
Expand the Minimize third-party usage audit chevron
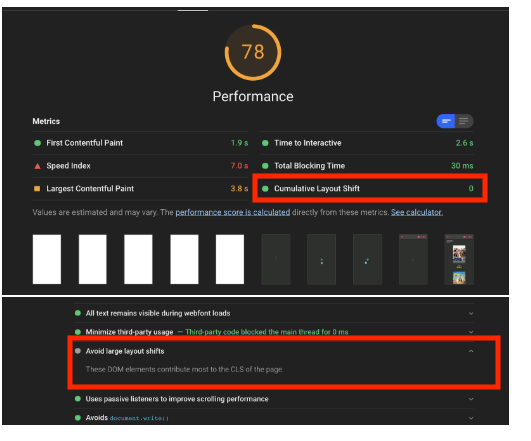pyautogui.click(x=471, y=332)
